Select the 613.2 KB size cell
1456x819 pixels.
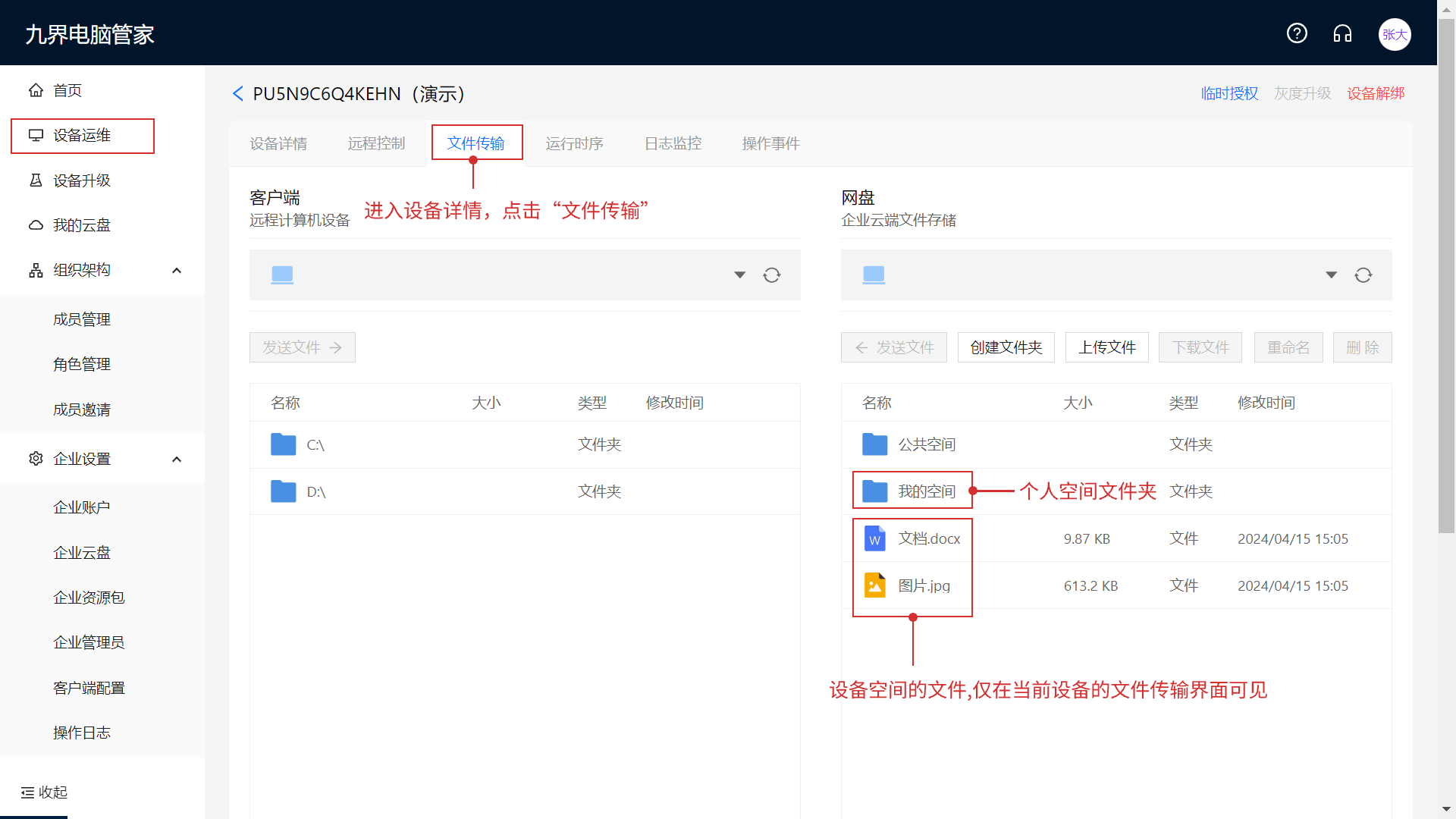point(1090,585)
